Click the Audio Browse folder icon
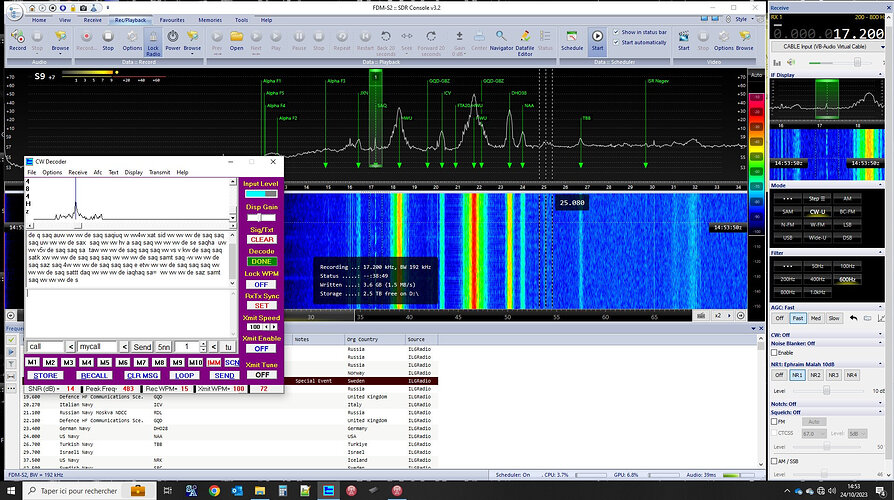Image resolution: width=894 pixels, height=500 pixels. [x=60, y=37]
